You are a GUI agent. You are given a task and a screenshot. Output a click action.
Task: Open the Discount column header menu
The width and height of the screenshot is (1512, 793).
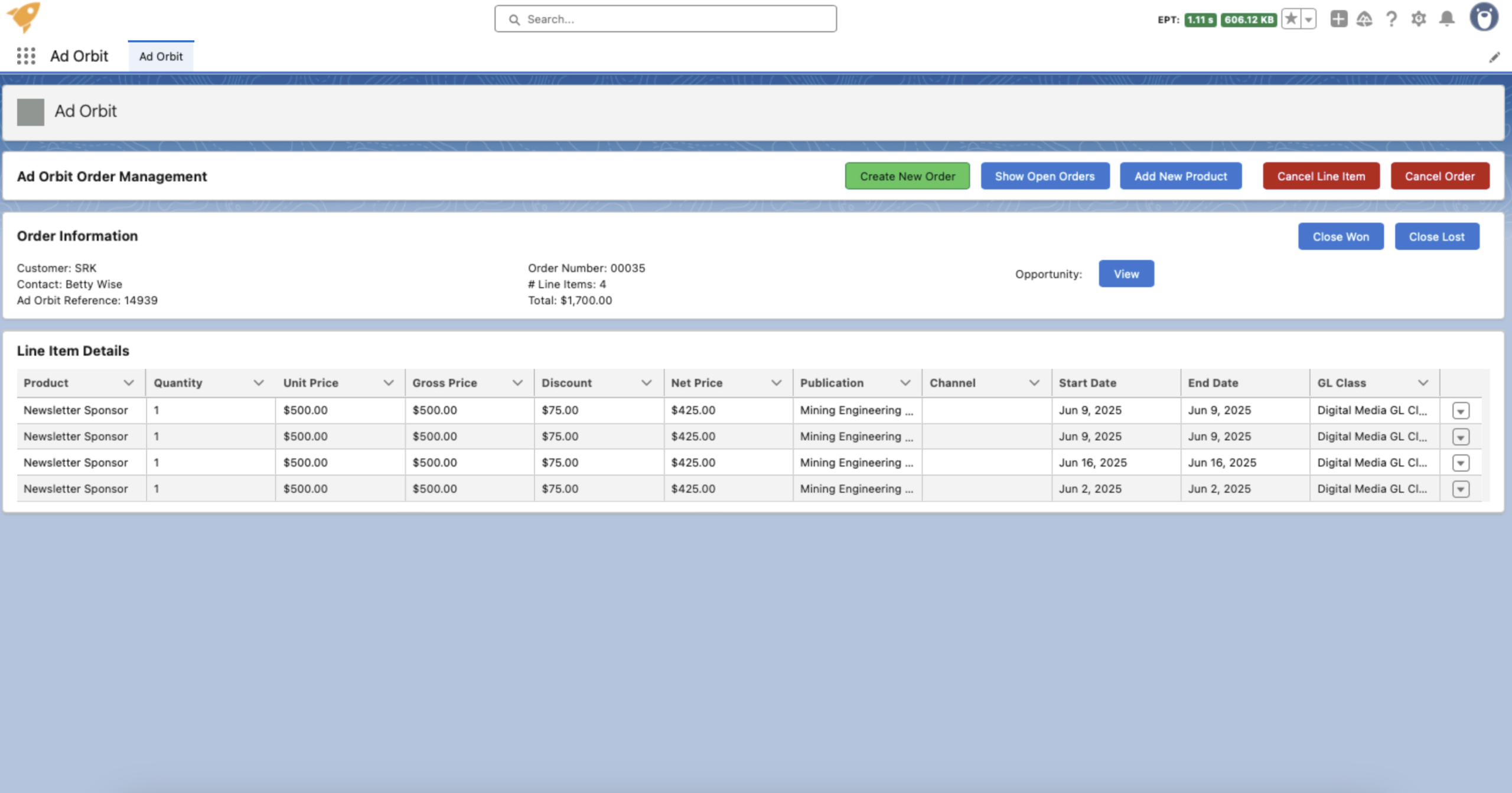pos(647,383)
